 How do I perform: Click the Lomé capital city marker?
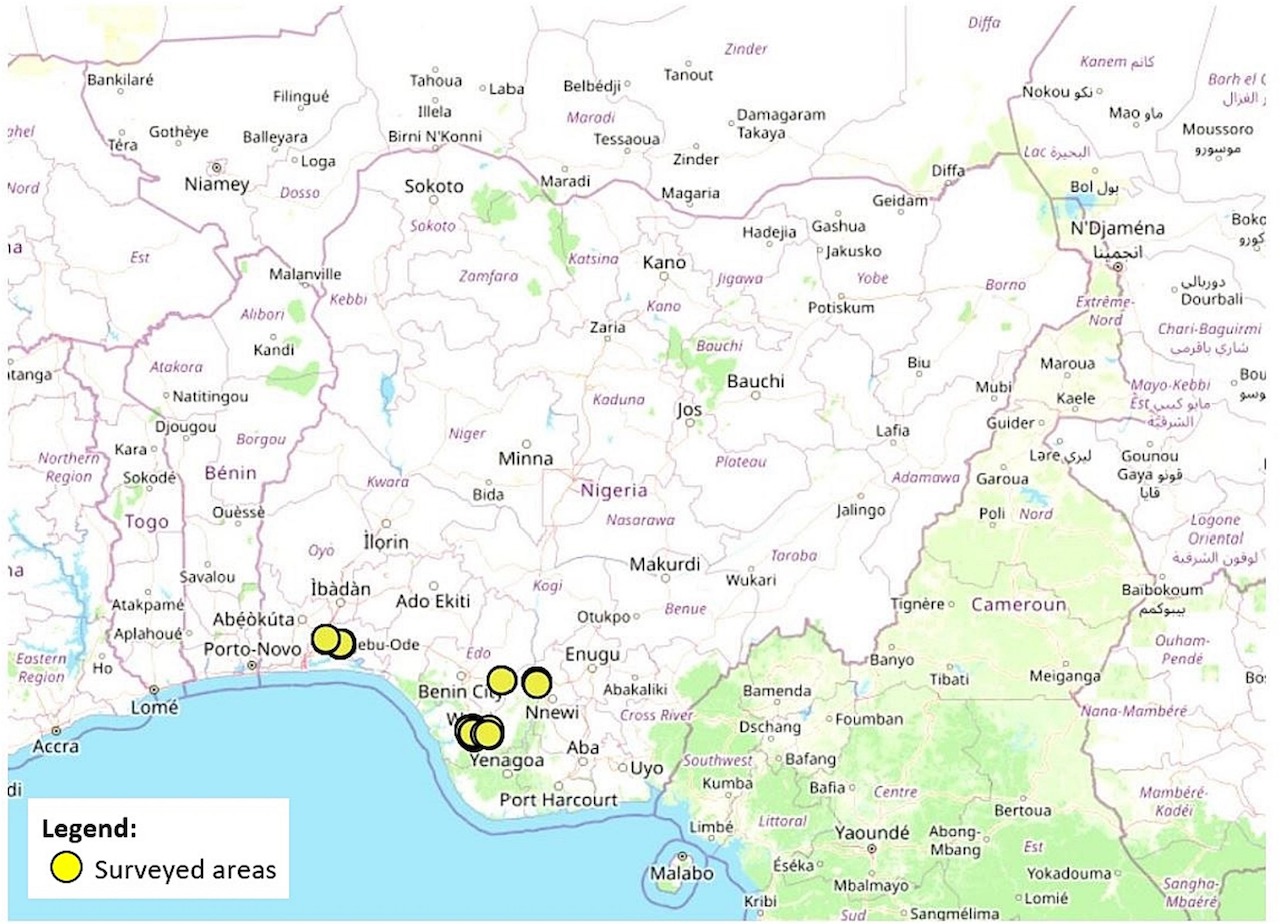pos(154,690)
